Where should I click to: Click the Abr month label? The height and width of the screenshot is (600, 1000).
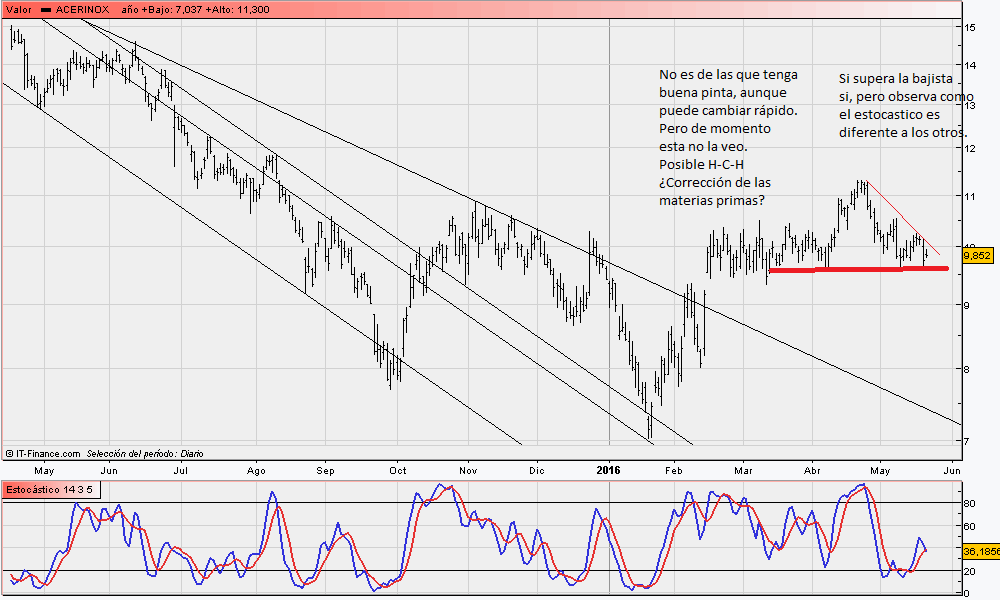[812, 471]
